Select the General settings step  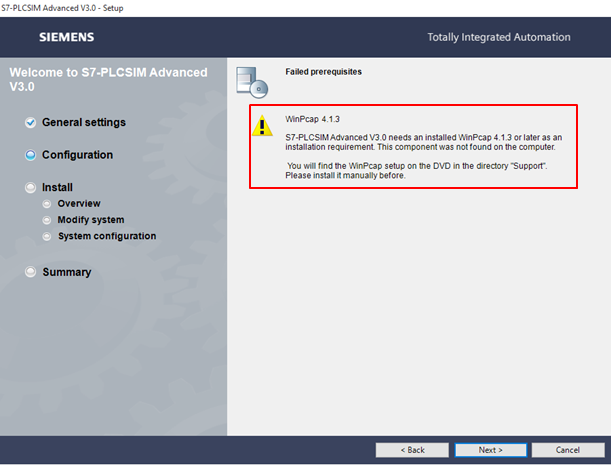(x=84, y=123)
